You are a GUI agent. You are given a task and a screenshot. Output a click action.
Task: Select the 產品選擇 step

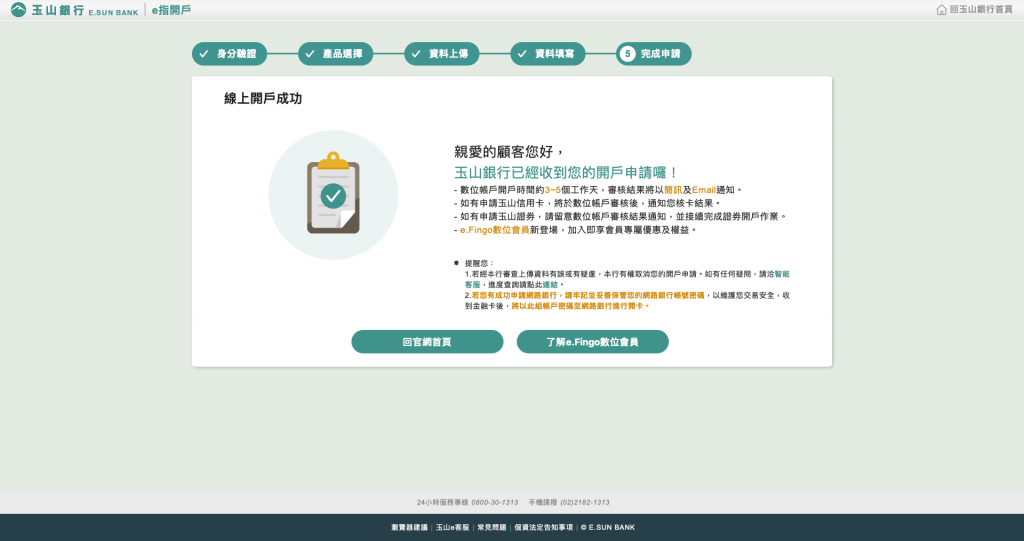pyautogui.click(x=335, y=54)
